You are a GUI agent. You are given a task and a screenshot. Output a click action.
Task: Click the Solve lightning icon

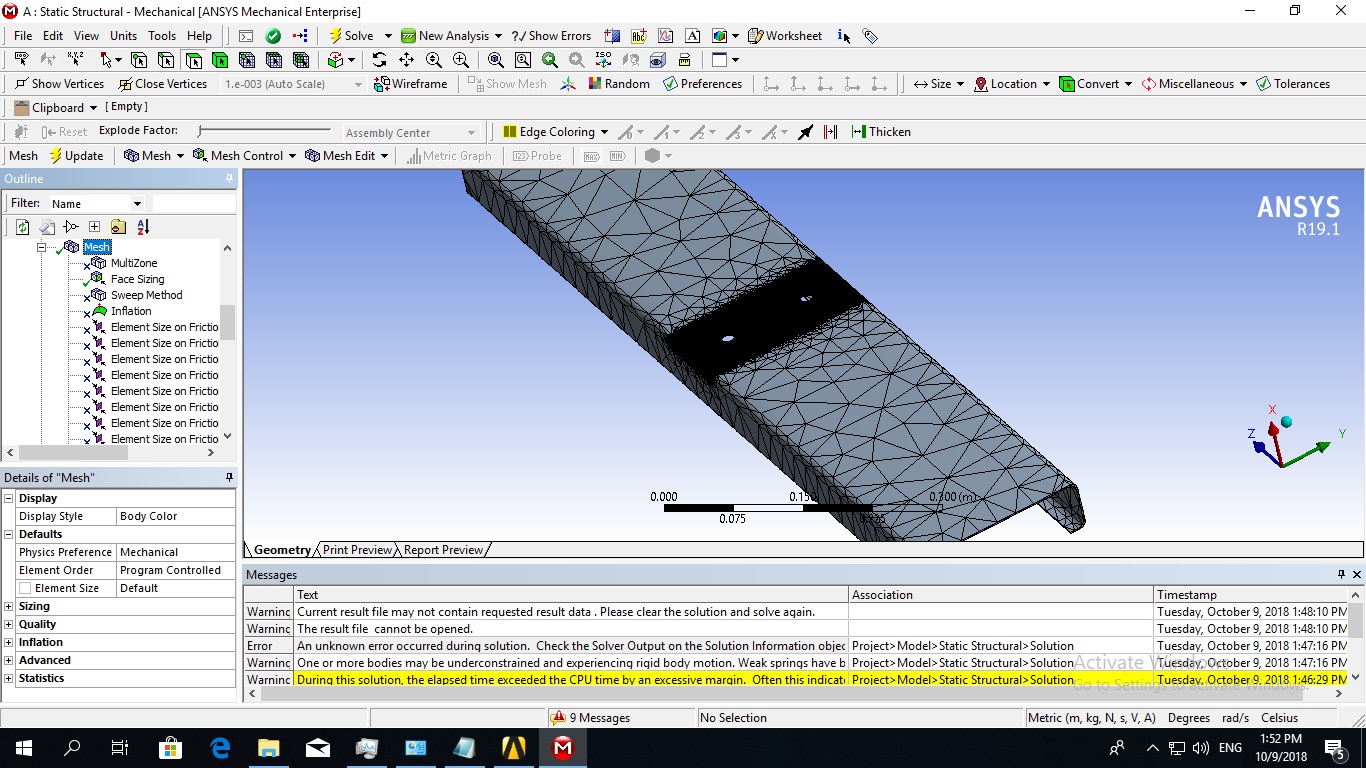click(x=336, y=36)
